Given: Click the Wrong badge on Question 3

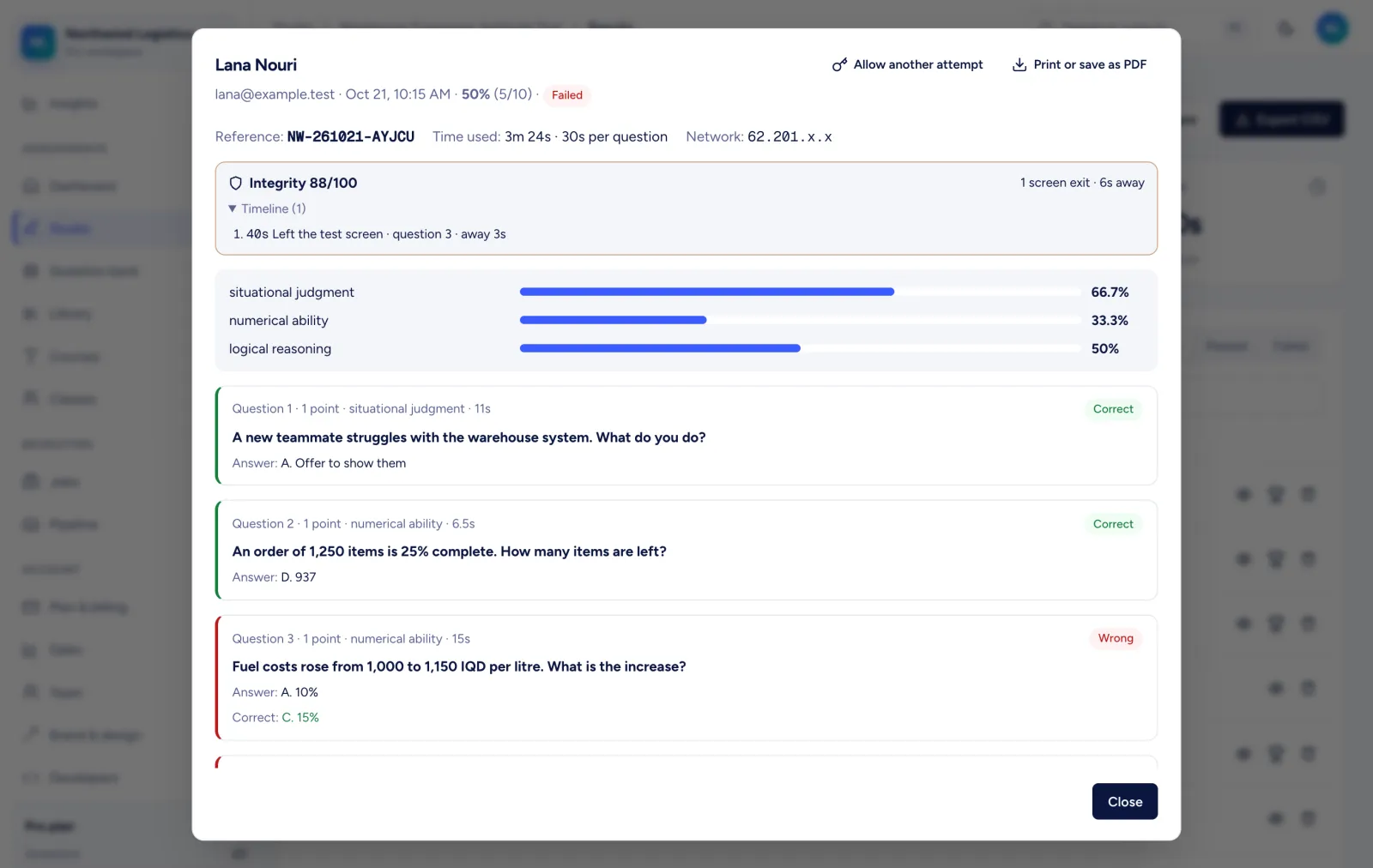Looking at the screenshot, I should pyautogui.click(x=1116, y=638).
